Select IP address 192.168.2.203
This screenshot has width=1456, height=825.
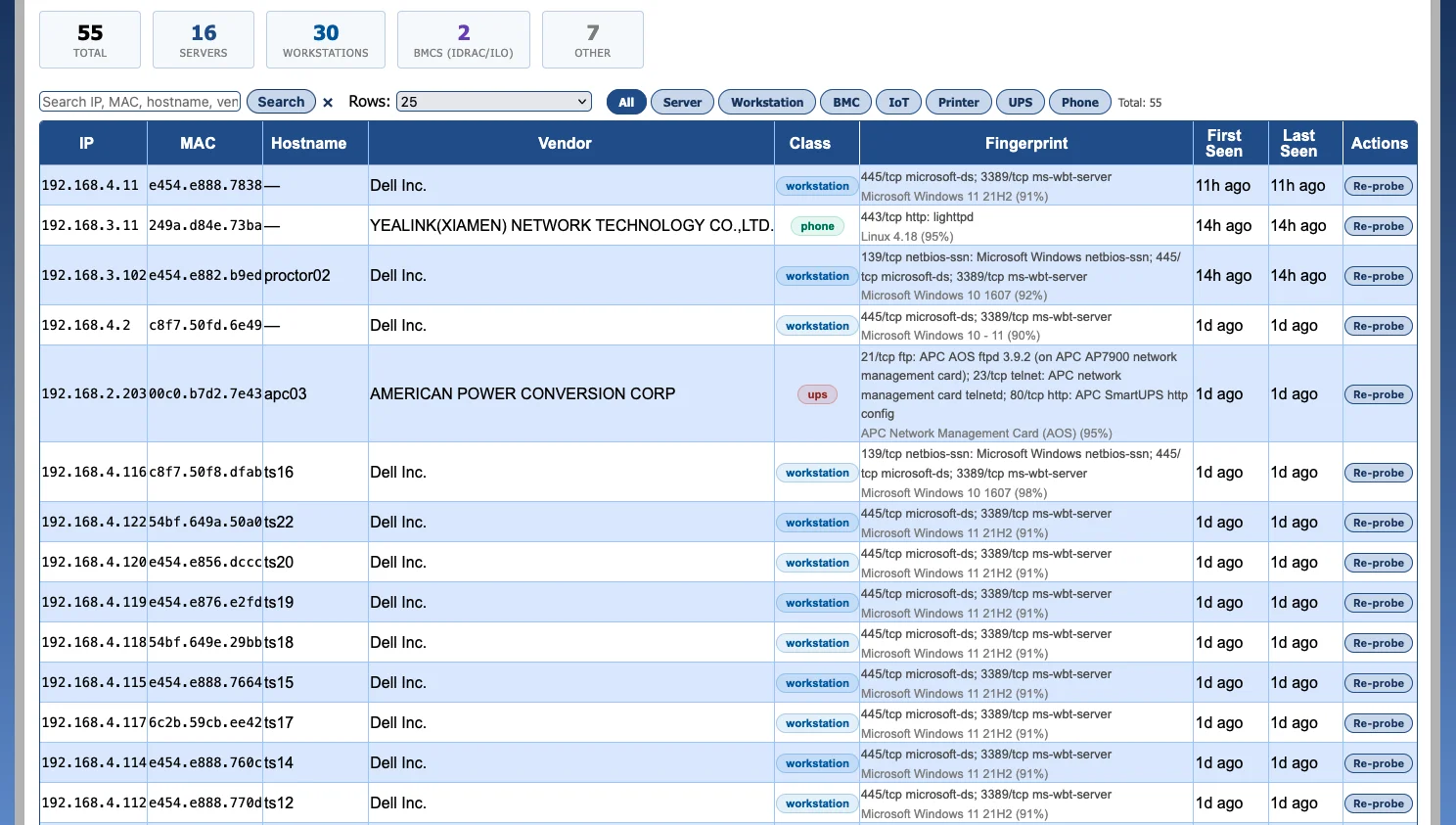pos(94,393)
